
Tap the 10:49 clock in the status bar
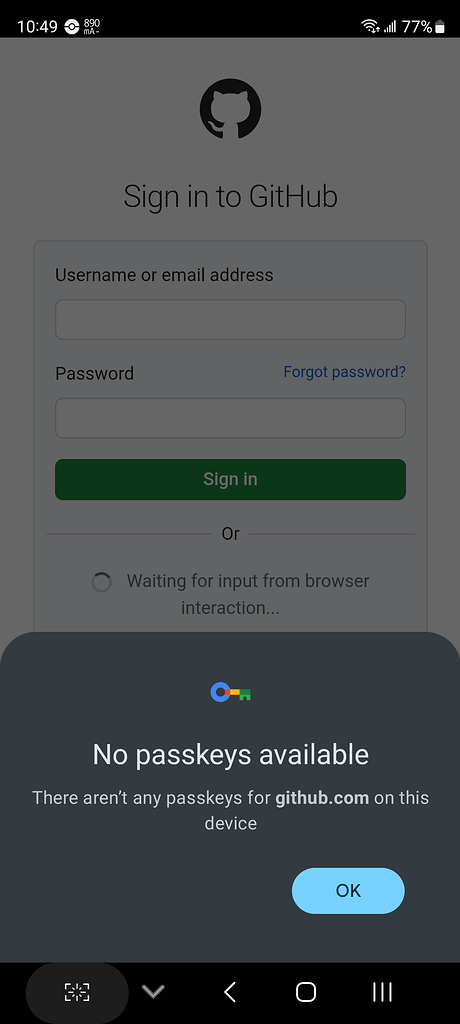(x=37, y=27)
